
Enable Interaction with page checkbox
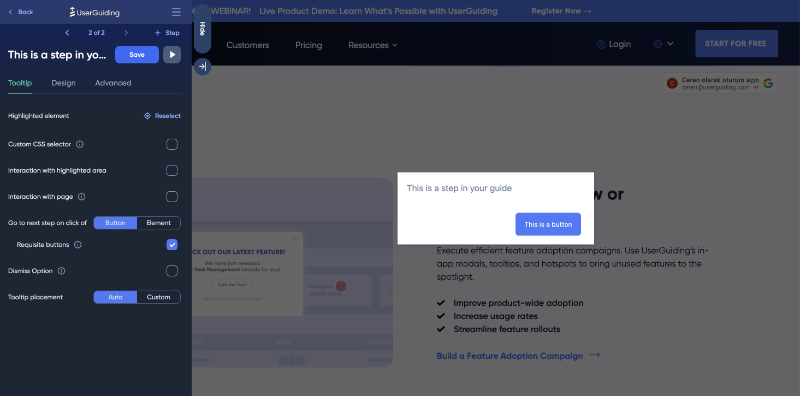coord(172,196)
